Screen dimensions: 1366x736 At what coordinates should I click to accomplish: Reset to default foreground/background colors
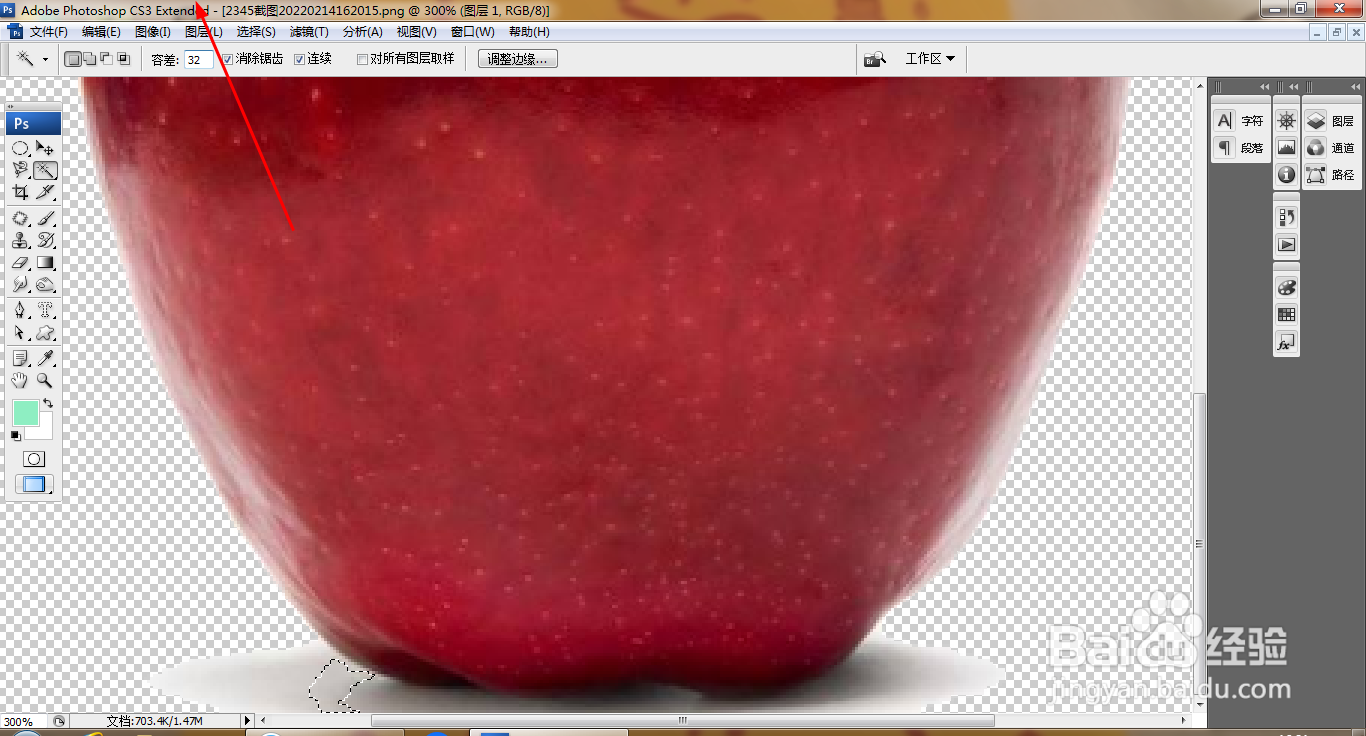click(x=15, y=436)
